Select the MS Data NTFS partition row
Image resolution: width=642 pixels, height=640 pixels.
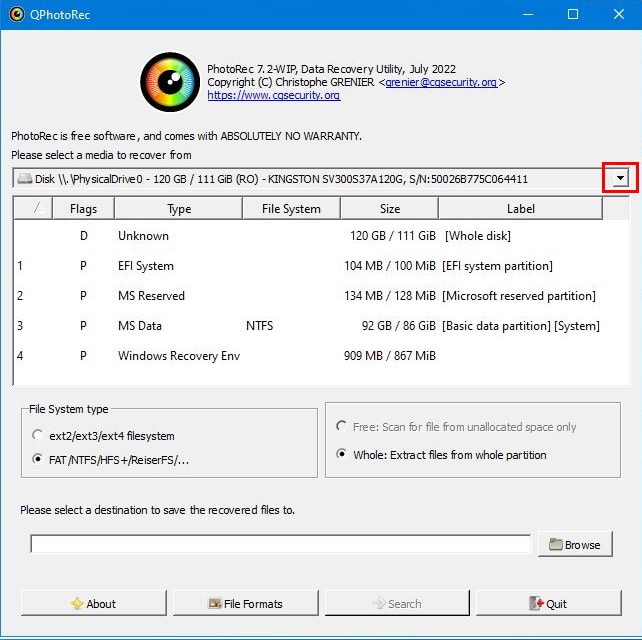pos(321,326)
